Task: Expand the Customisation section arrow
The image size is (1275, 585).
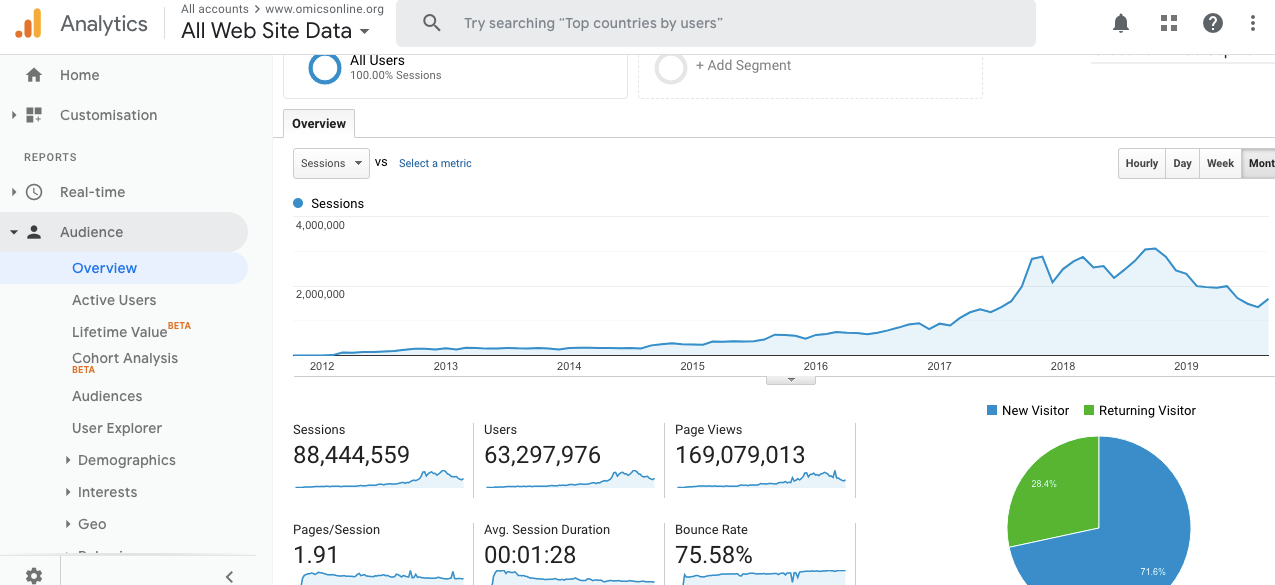Action: tap(14, 115)
